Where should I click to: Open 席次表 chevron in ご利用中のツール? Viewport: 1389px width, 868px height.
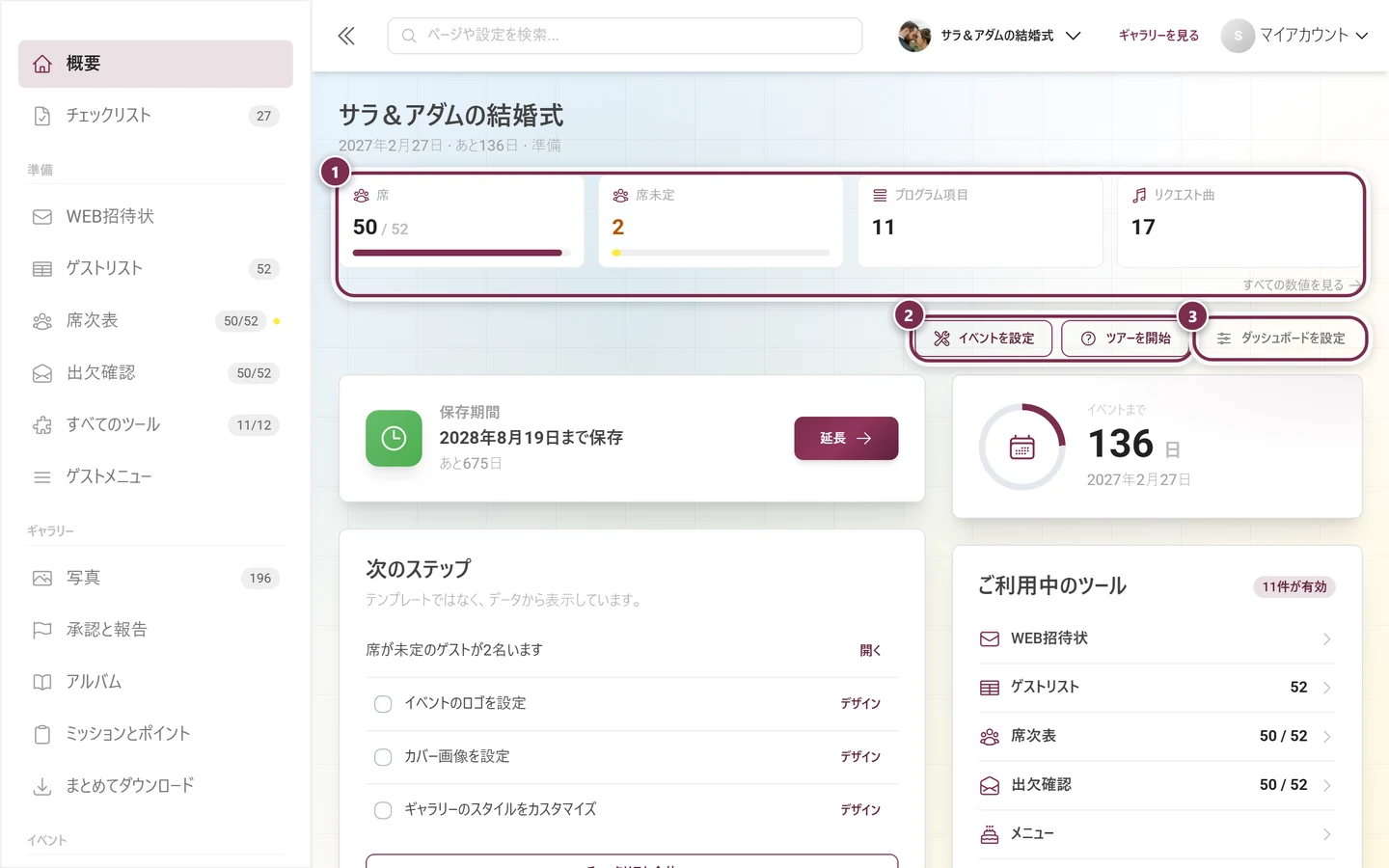click(1327, 737)
